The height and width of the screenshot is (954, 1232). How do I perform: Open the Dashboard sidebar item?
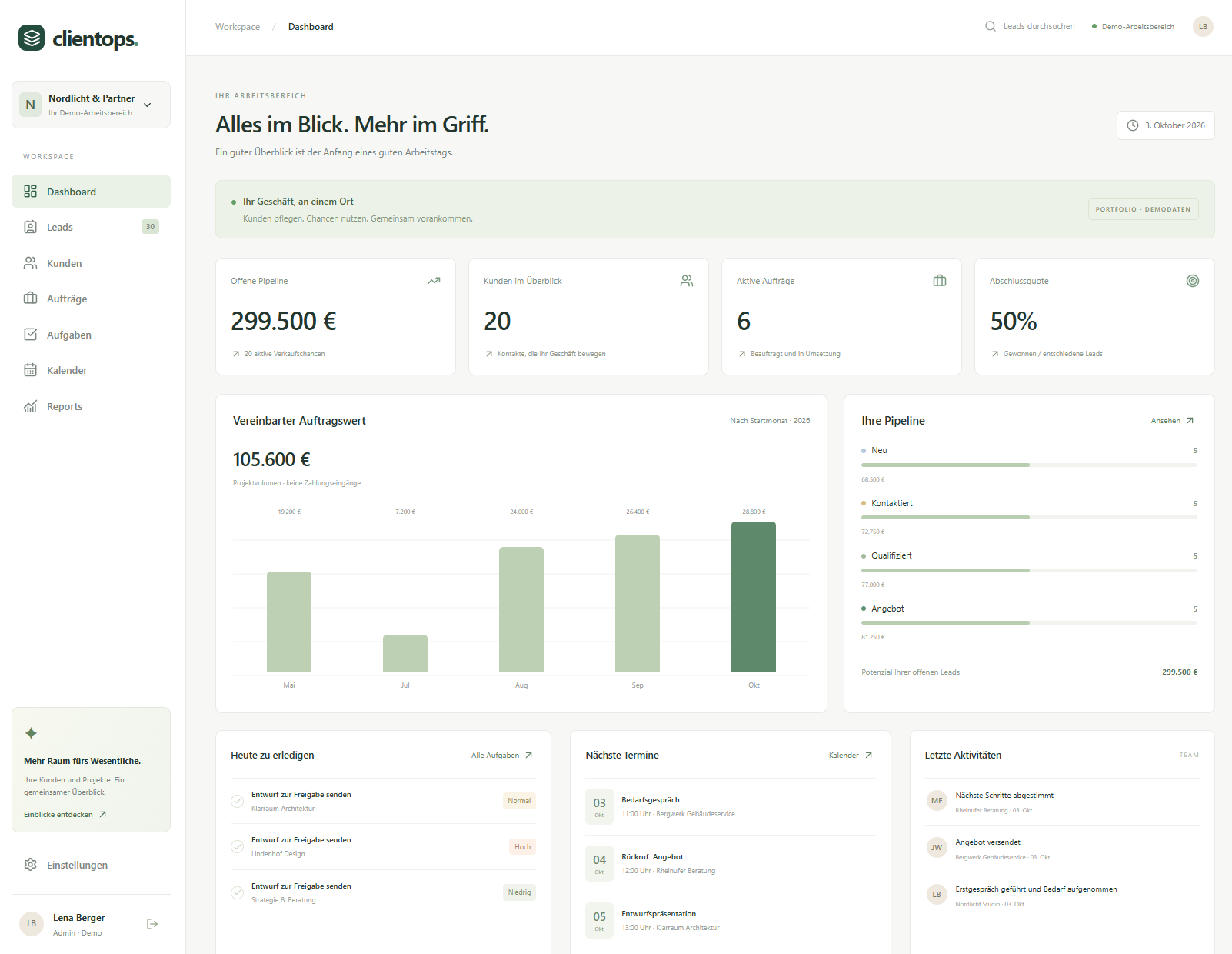(x=91, y=192)
